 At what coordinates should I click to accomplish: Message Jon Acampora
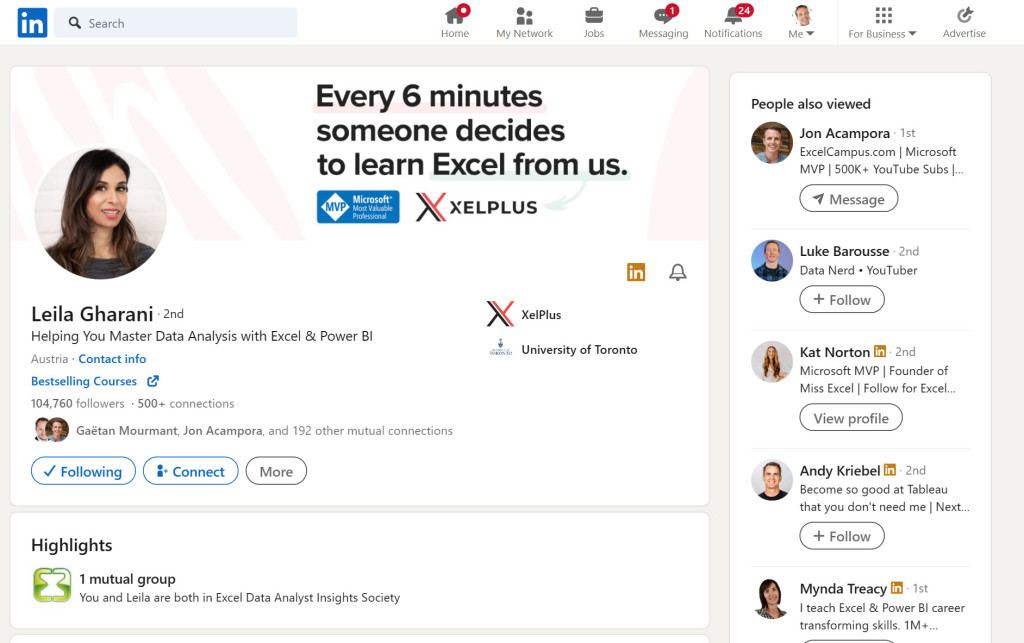(849, 199)
